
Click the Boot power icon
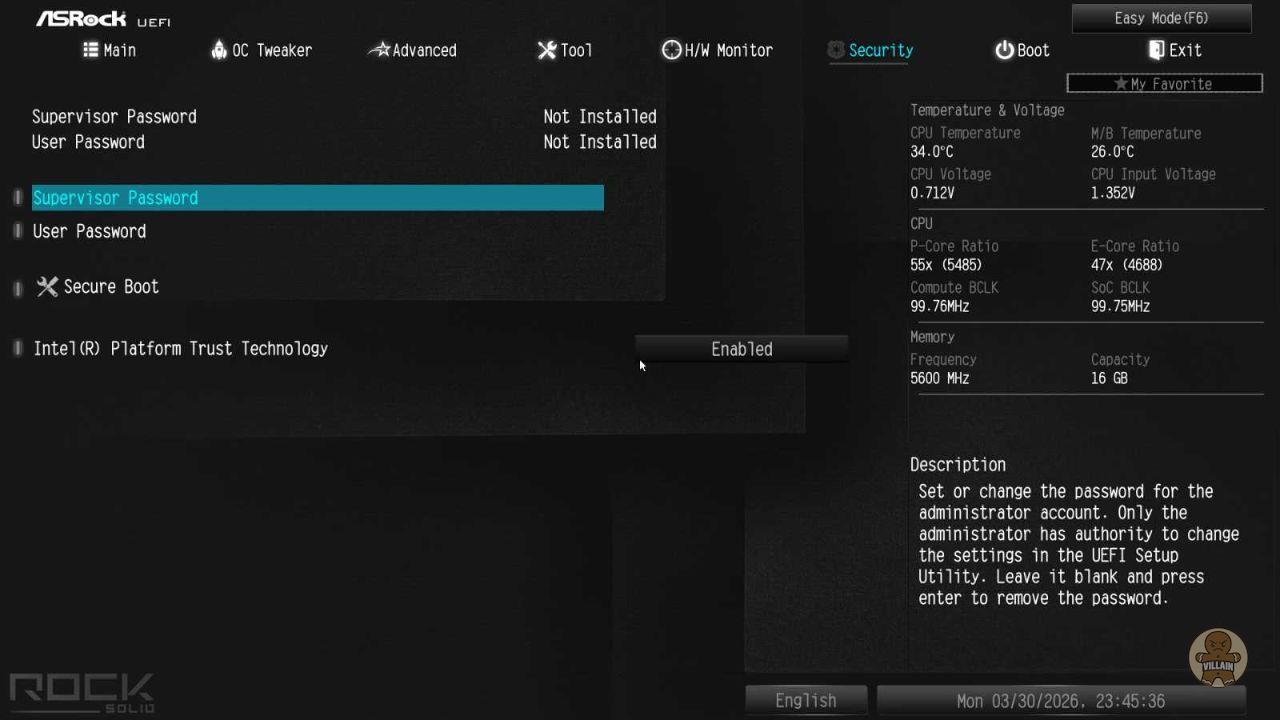1004,50
